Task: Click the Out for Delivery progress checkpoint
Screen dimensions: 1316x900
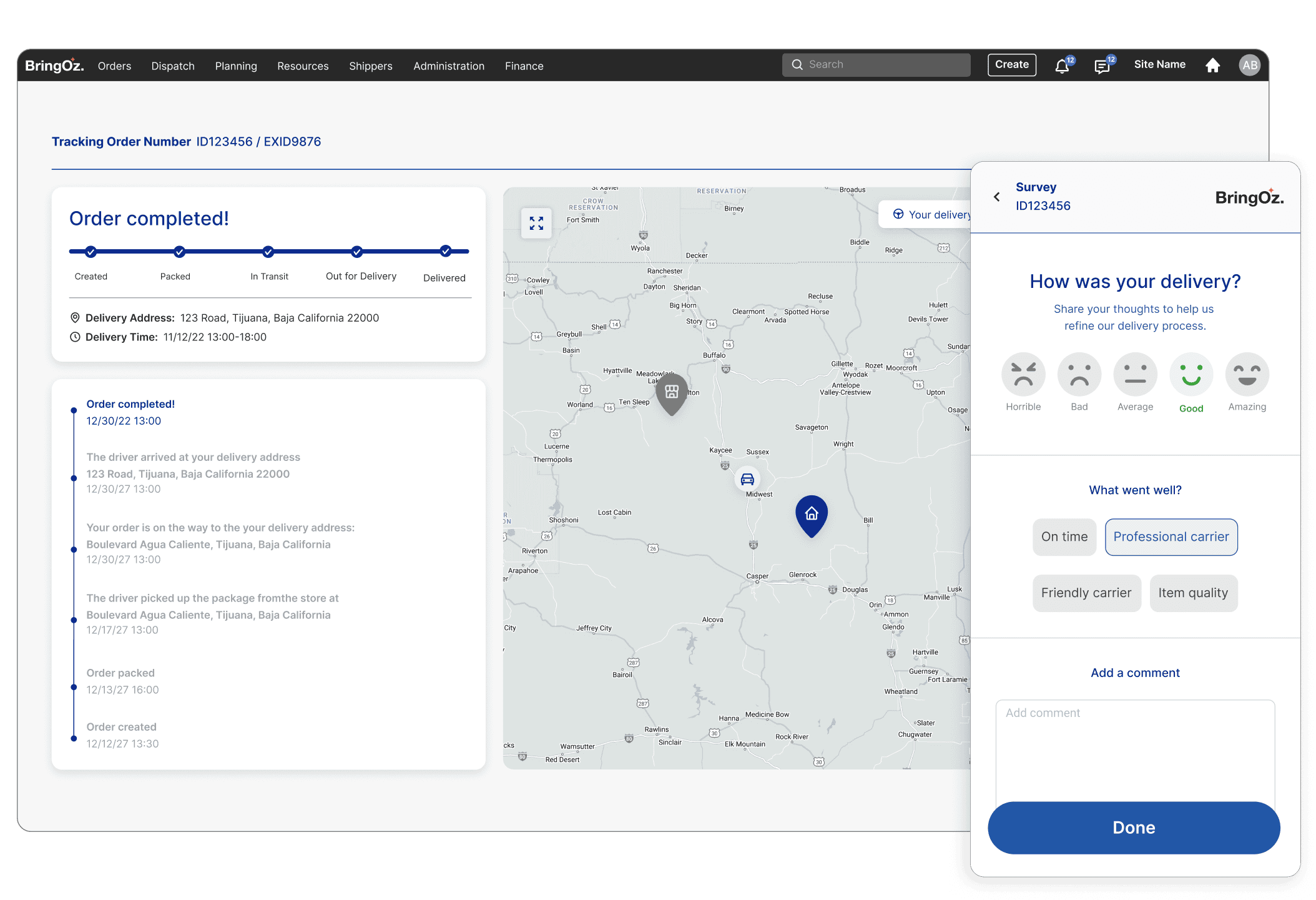Action: (356, 251)
